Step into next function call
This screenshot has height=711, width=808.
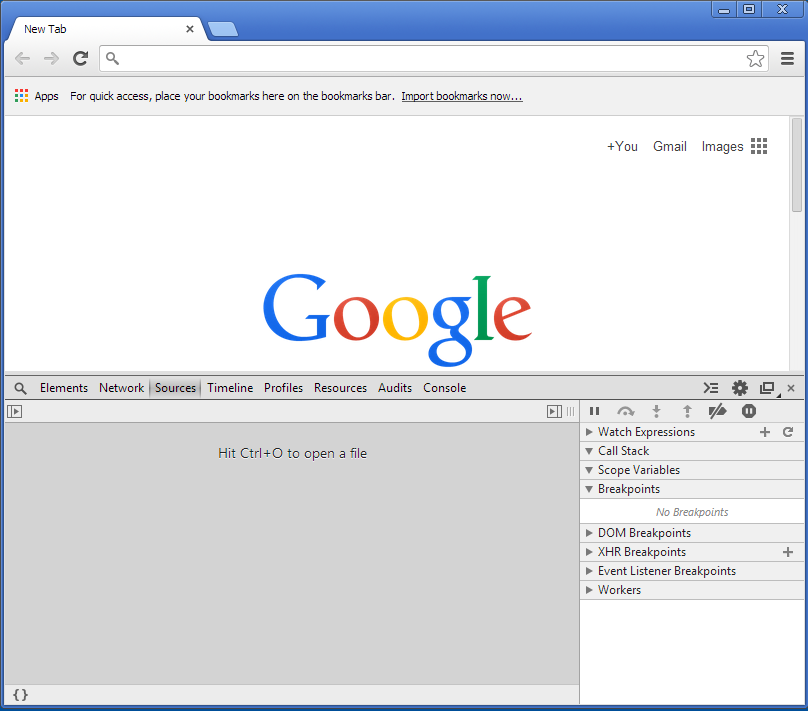[x=656, y=411]
